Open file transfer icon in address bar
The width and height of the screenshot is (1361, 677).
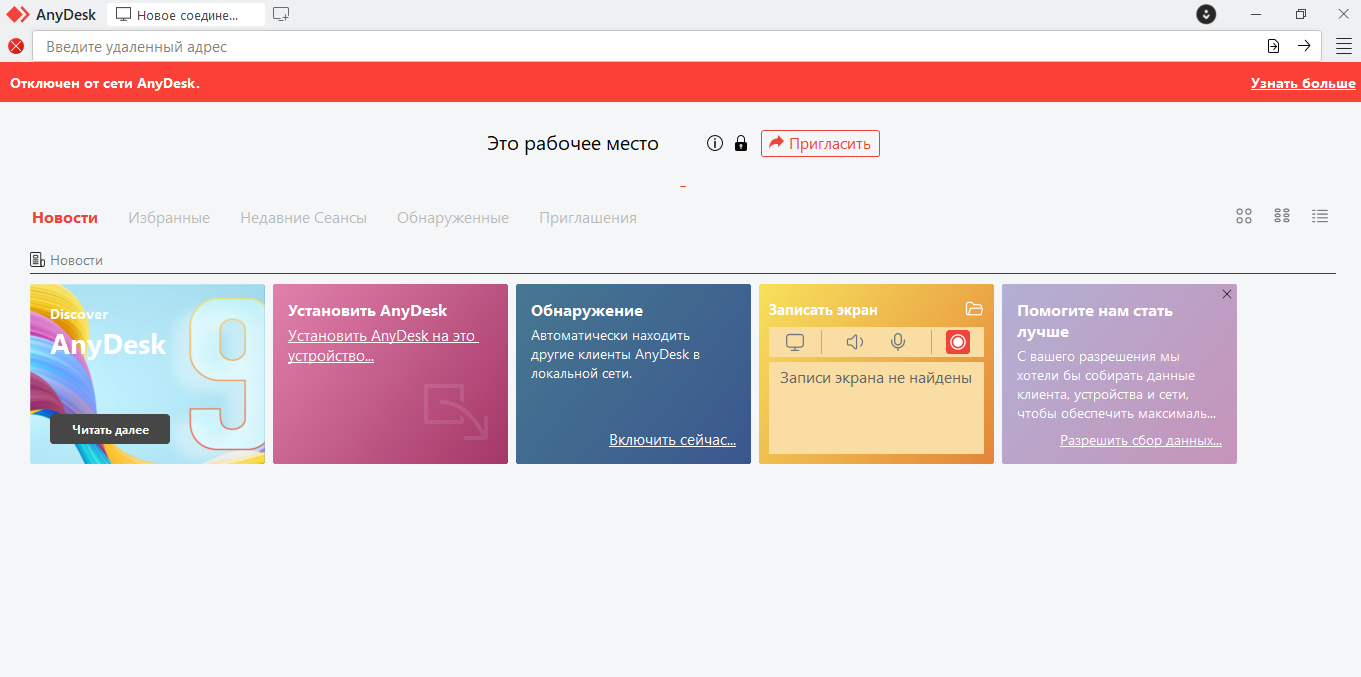(1273, 46)
